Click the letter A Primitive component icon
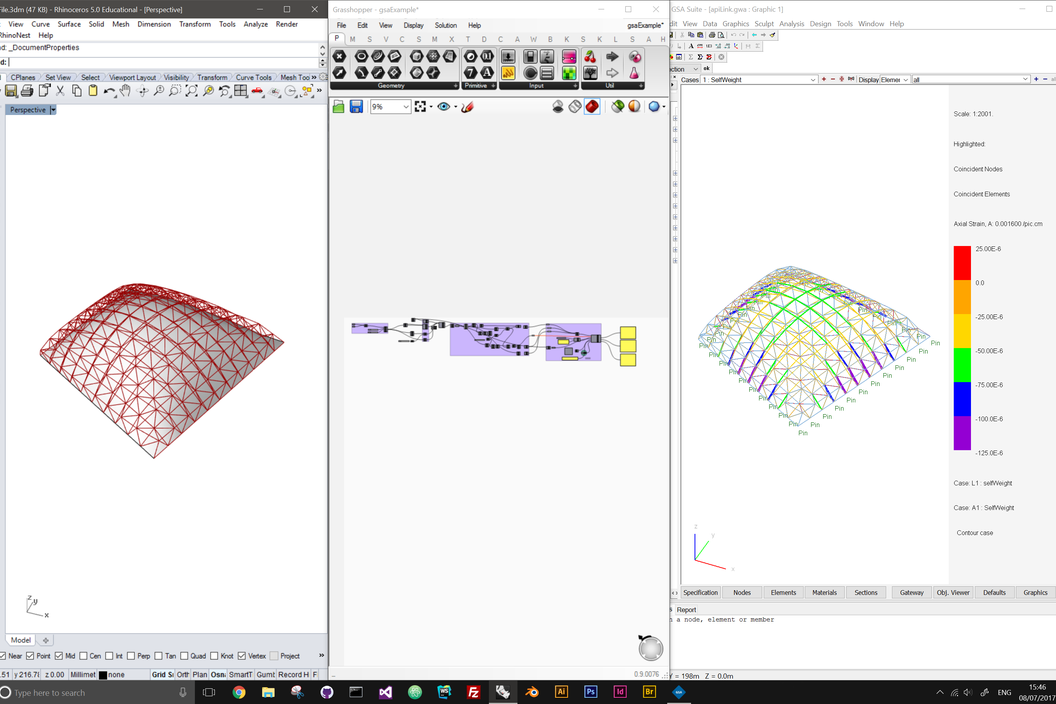The height and width of the screenshot is (704, 1056). click(487, 73)
